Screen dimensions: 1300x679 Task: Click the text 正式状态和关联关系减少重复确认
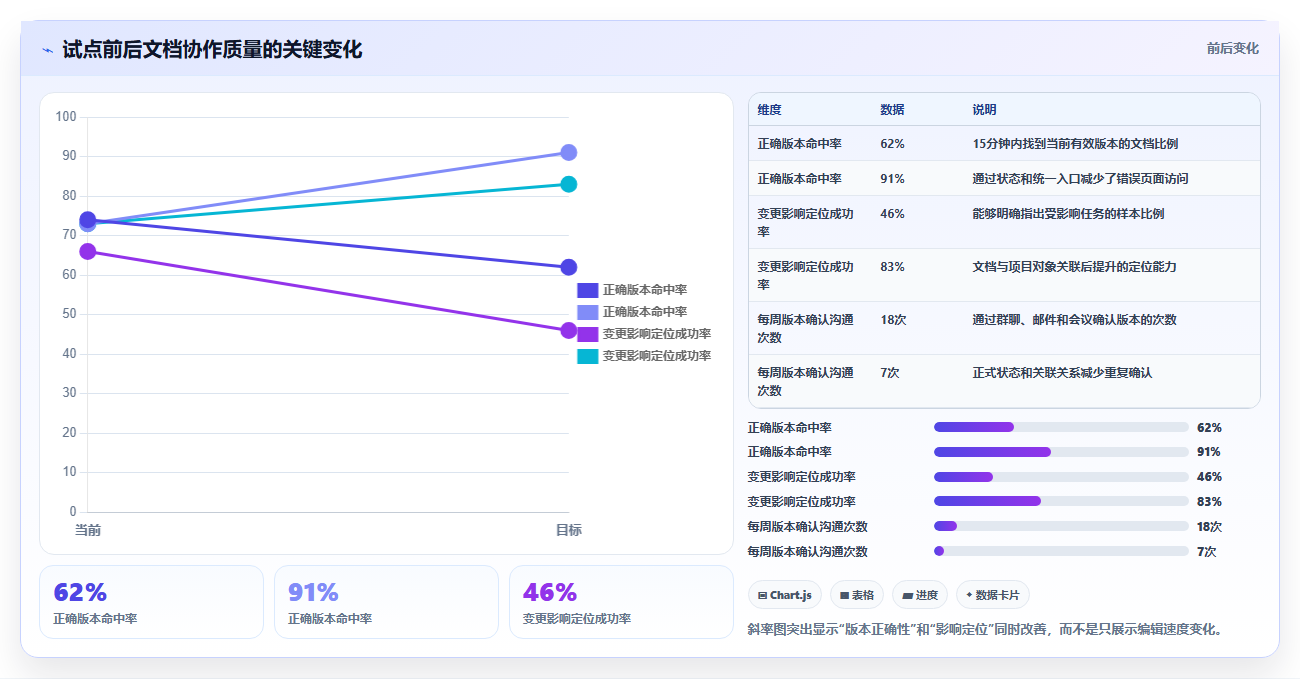(x=1062, y=373)
